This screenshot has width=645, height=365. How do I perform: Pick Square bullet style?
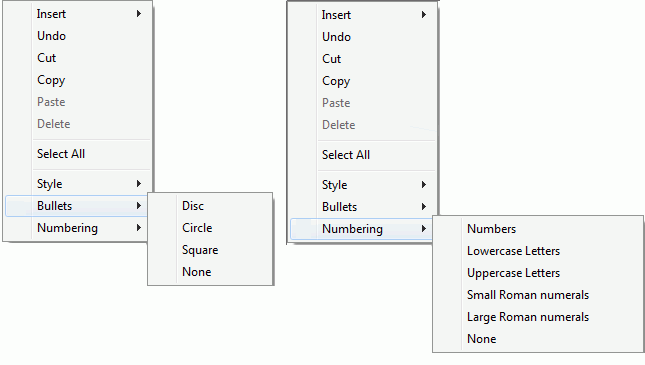210,250
